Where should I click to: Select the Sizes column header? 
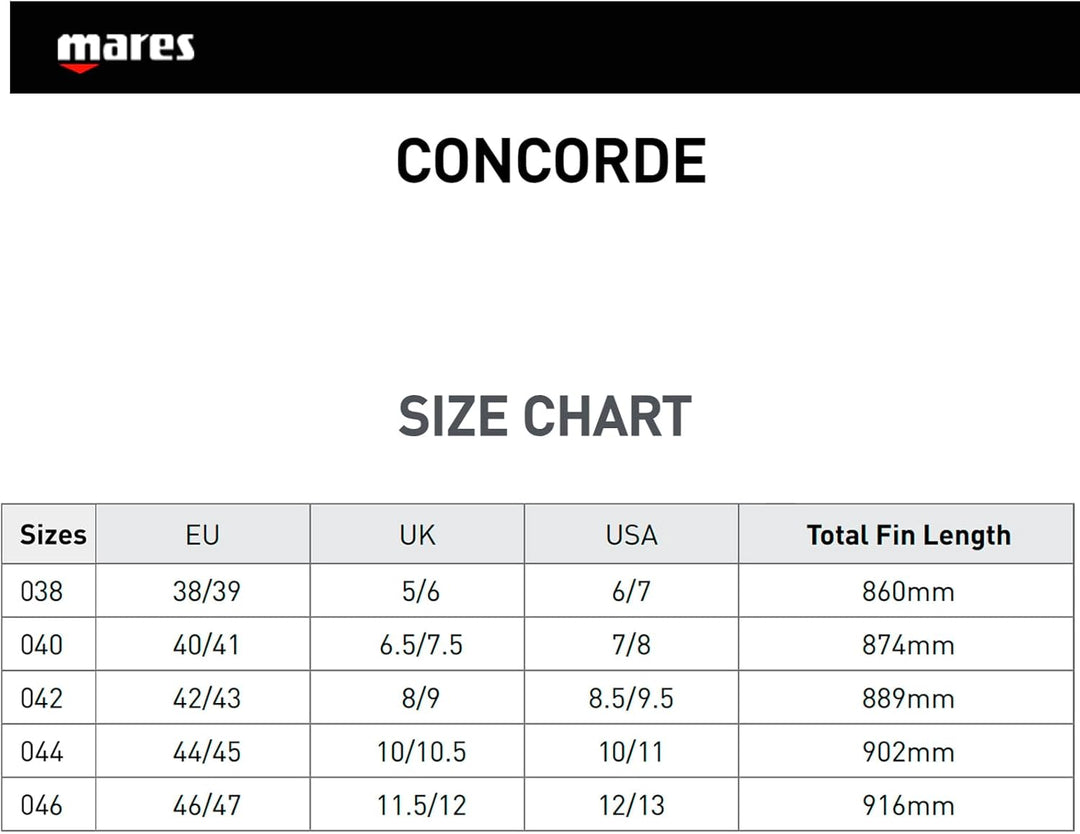(x=53, y=535)
